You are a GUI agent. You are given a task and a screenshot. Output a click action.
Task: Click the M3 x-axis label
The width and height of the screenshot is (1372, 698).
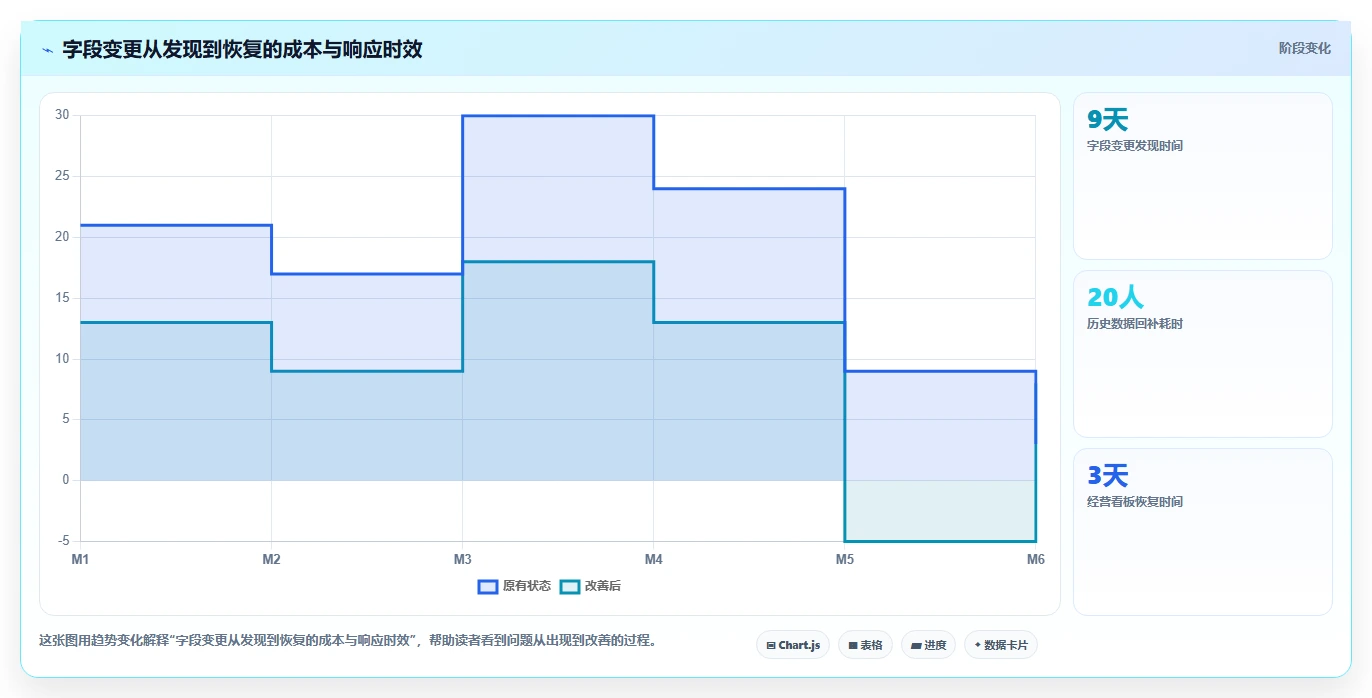(462, 559)
